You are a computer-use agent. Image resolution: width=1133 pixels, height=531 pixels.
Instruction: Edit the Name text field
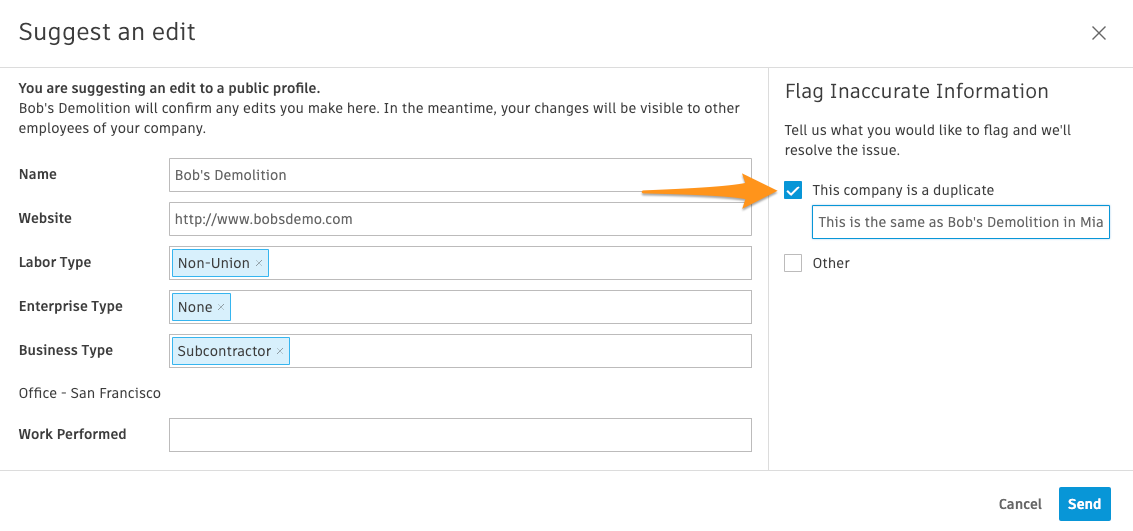[x=460, y=175]
